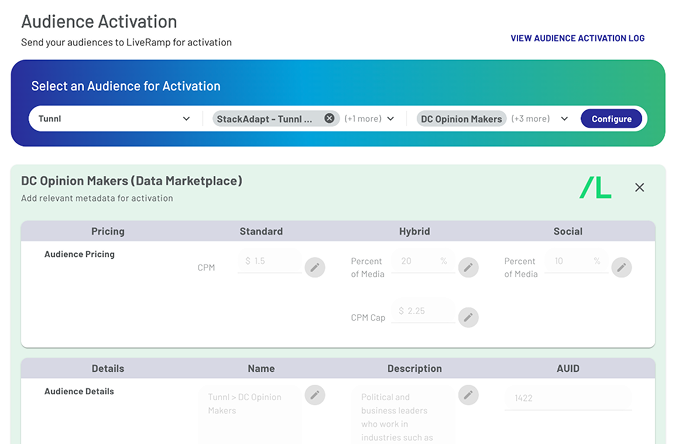Click the Pricing column header
The height and width of the screenshot is (444, 679).
pos(108,231)
